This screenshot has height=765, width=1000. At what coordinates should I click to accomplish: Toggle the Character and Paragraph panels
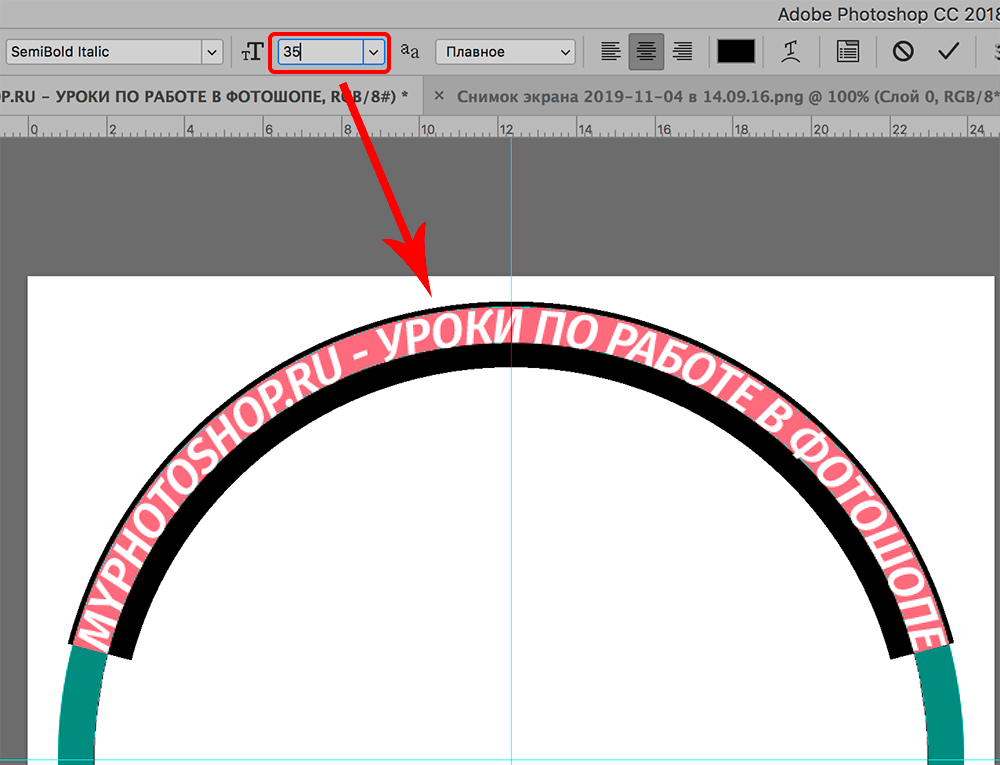click(x=848, y=52)
